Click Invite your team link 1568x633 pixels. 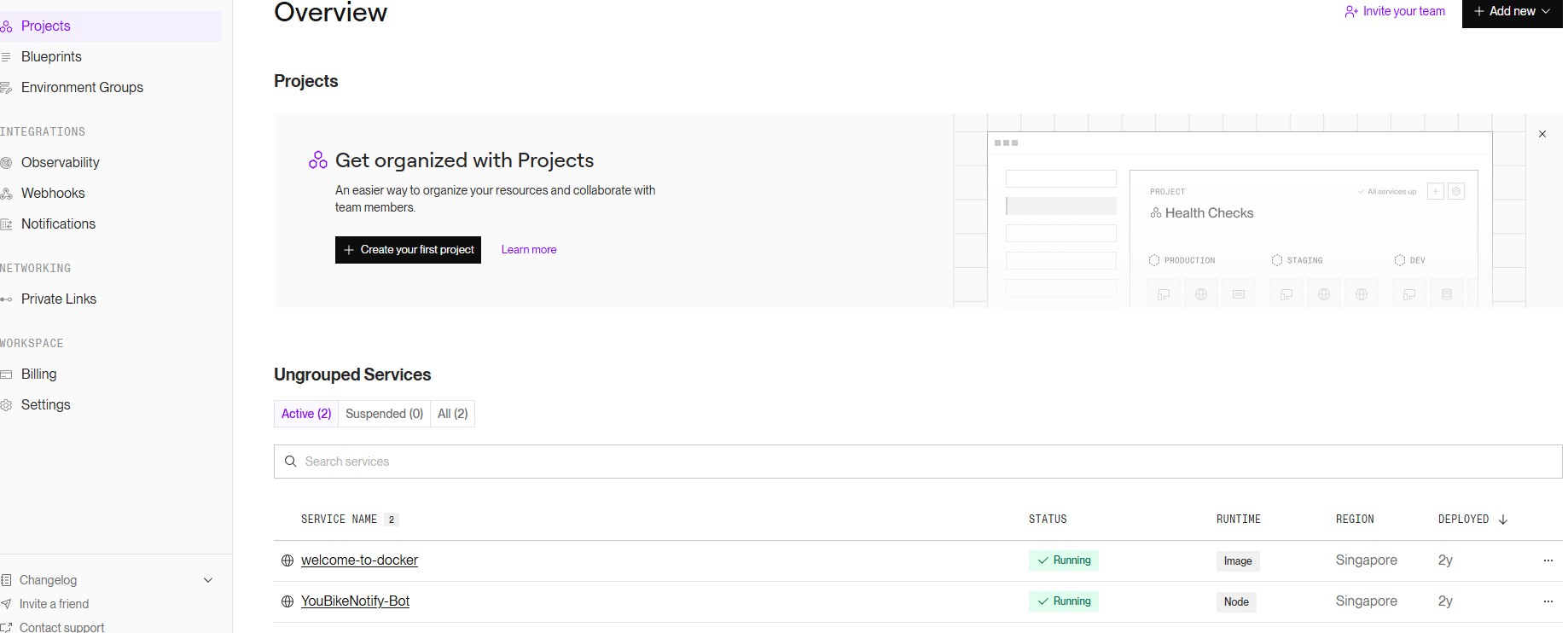[1395, 12]
